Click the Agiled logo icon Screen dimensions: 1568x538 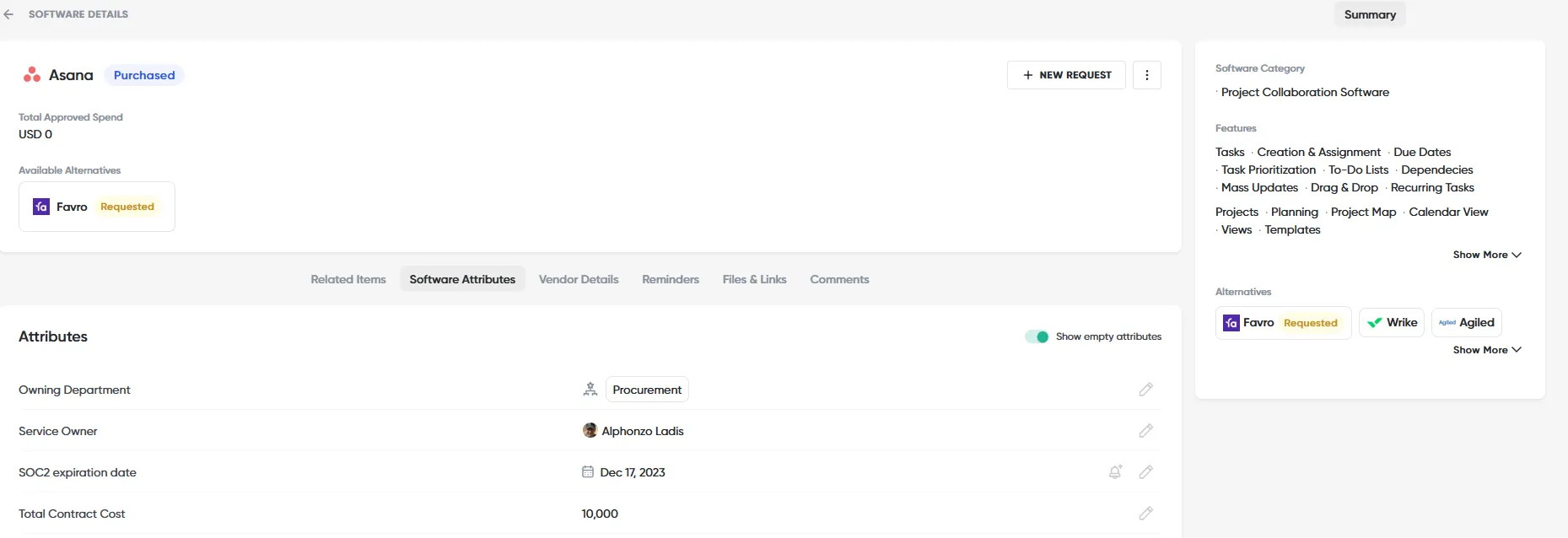1447,323
